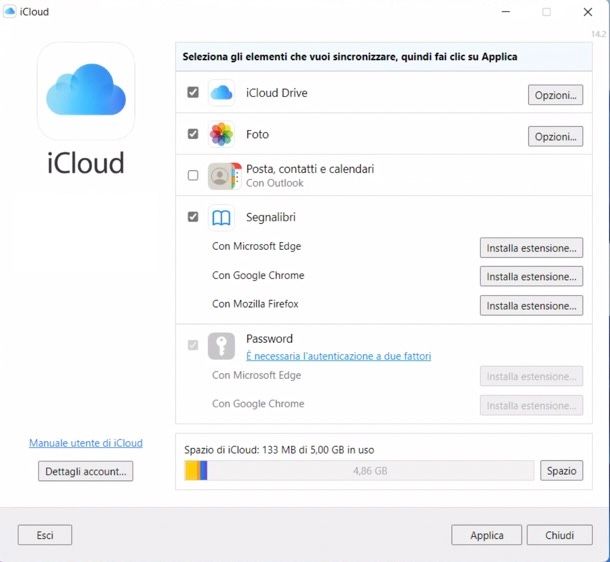Click the Applica button
The height and width of the screenshot is (562, 610).
(x=486, y=535)
